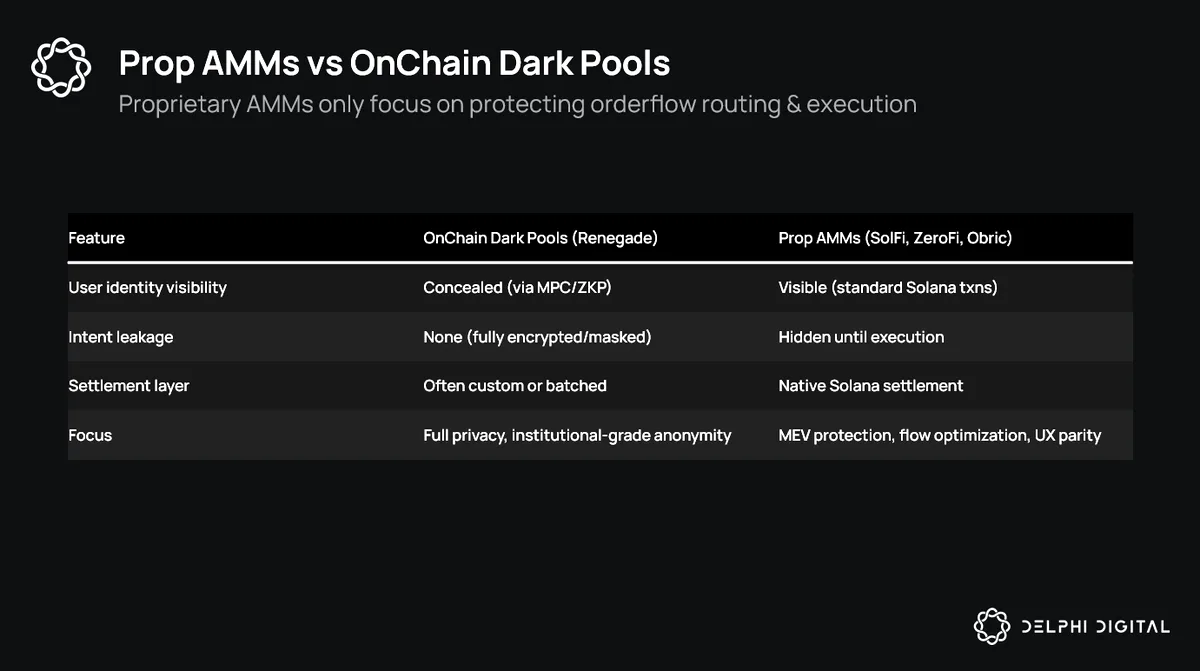Click the Feature column header
1200x671 pixels.
pyautogui.click(x=96, y=238)
